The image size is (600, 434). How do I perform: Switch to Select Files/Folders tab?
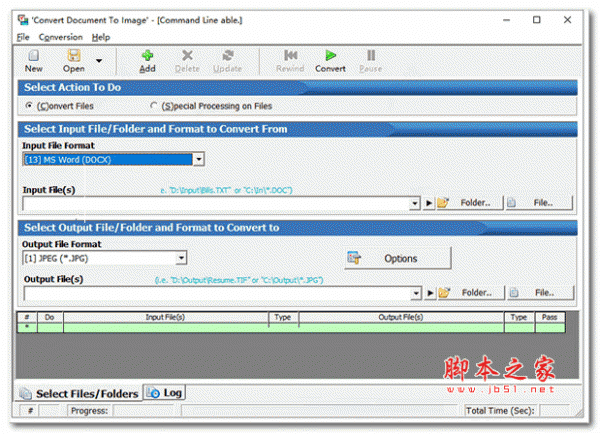[x=79, y=393]
